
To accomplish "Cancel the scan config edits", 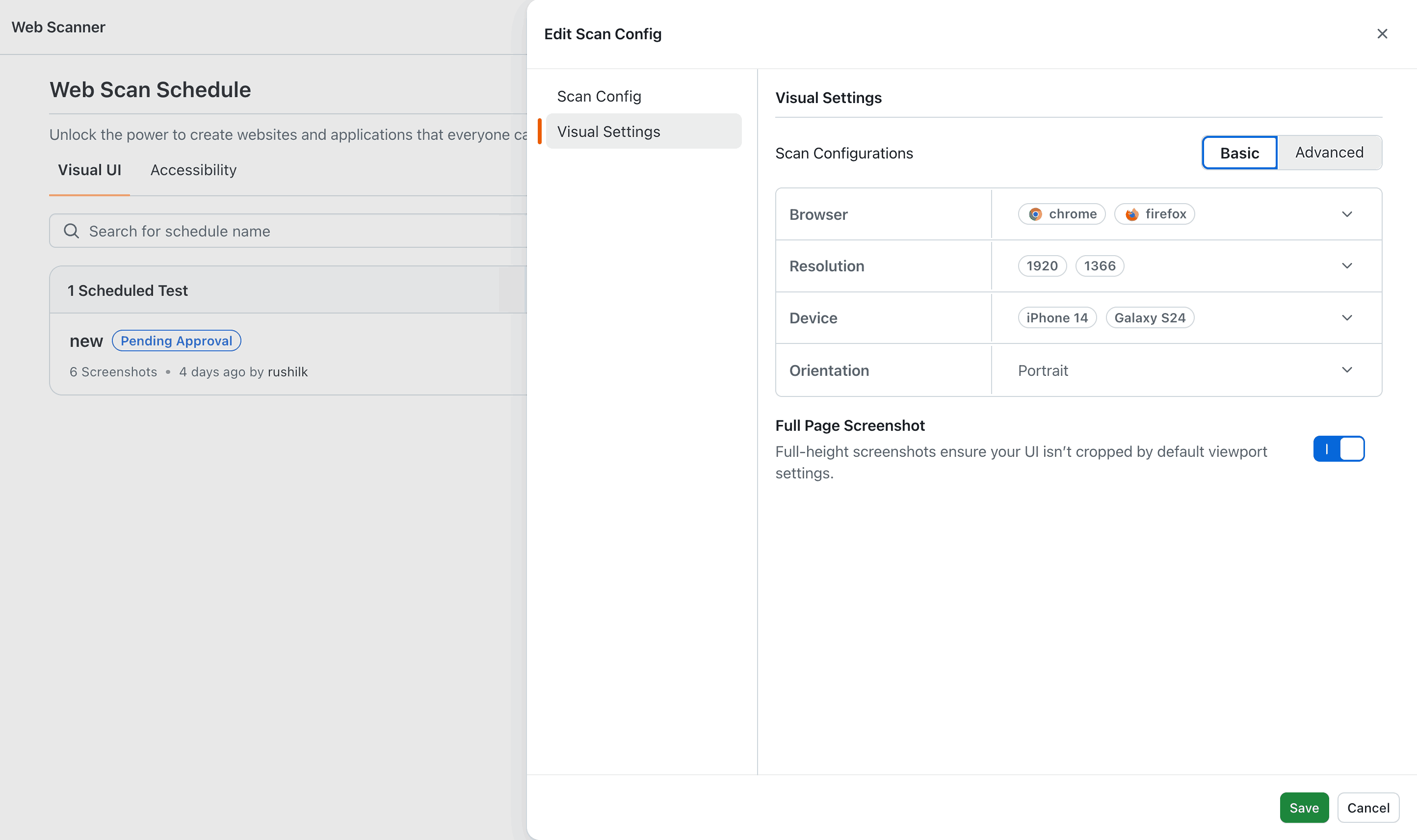I will coord(1368,807).
